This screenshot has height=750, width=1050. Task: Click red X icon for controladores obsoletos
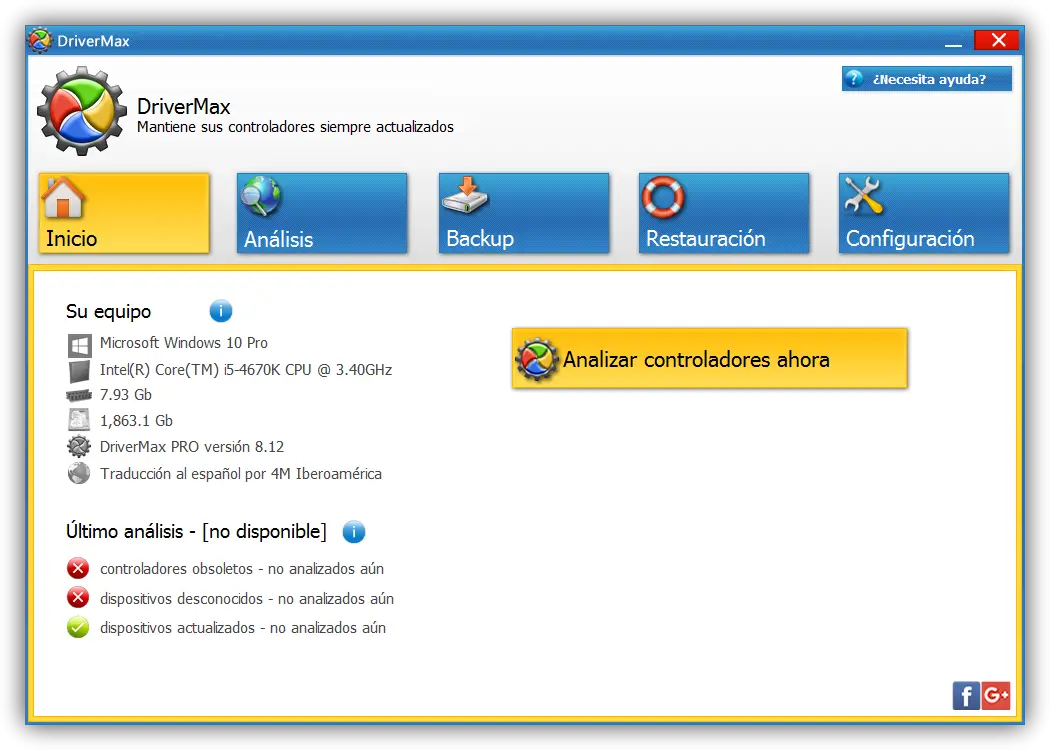click(78, 568)
